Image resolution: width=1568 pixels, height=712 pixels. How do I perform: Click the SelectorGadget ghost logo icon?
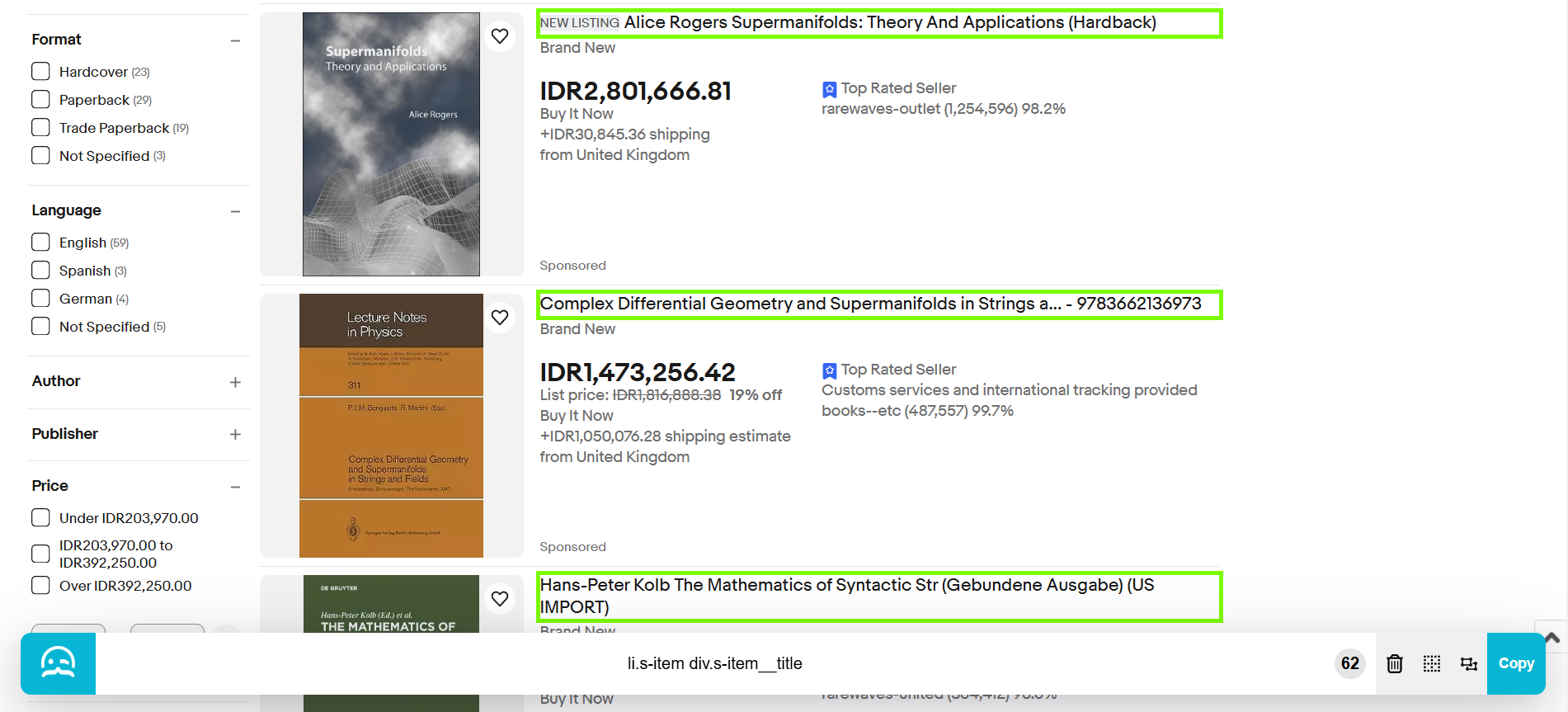point(58,663)
